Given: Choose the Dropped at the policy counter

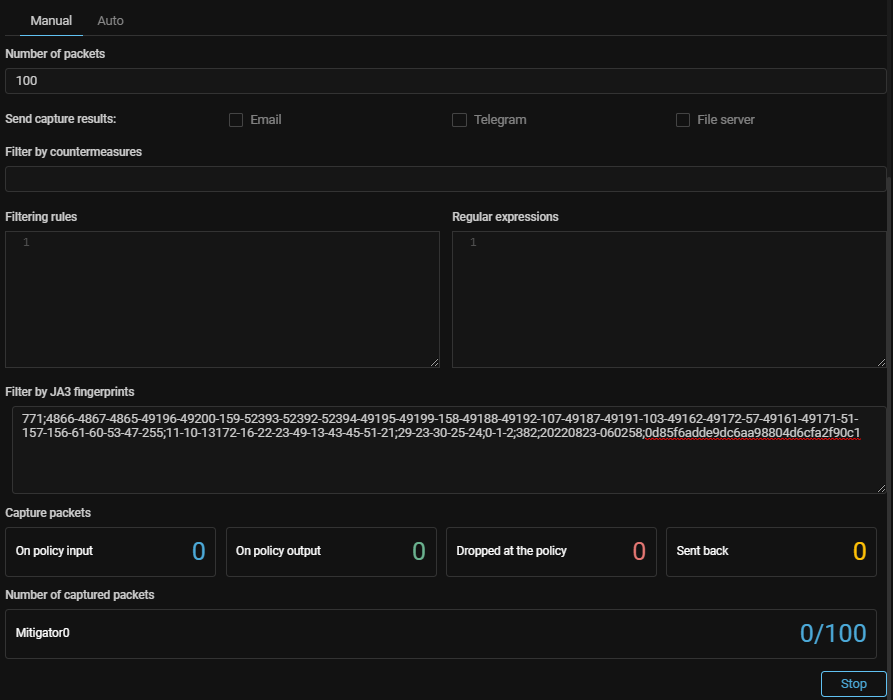Looking at the screenshot, I should click(551, 551).
